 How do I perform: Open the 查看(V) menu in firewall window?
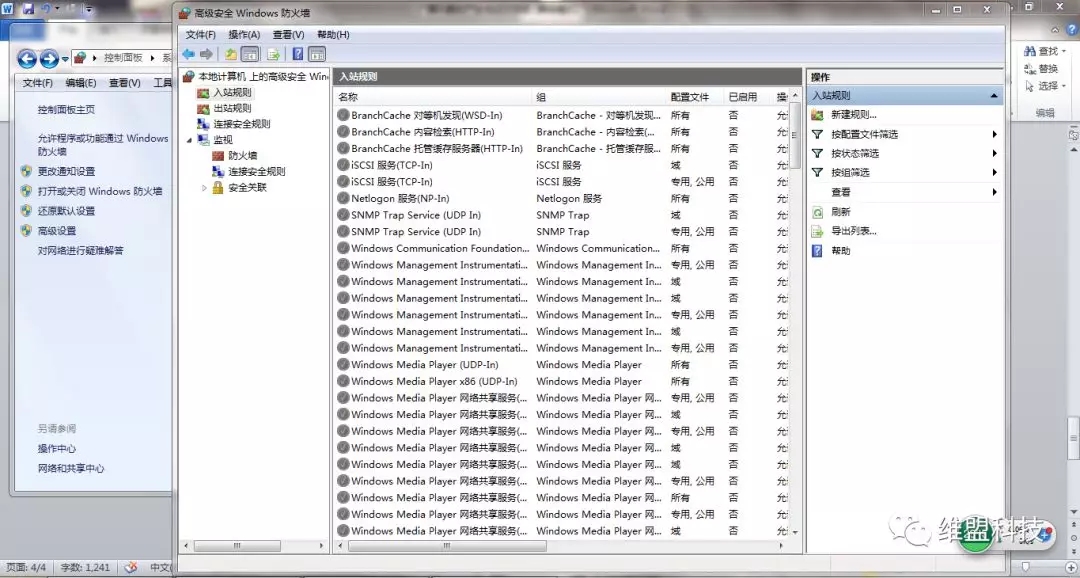(x=289, y=34)
